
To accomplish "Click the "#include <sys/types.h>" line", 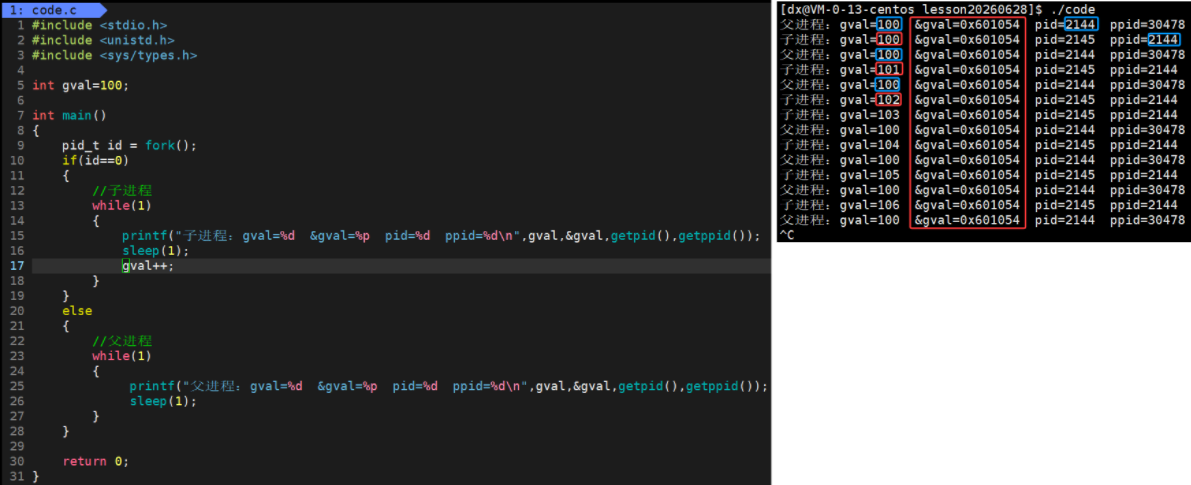I will (115, 55).
